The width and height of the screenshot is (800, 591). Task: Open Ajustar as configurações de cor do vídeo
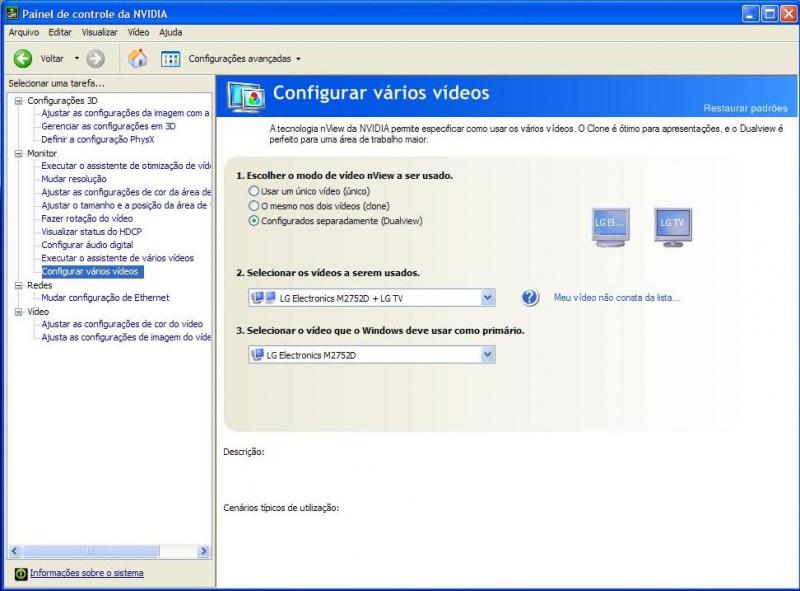pos(122,324)
